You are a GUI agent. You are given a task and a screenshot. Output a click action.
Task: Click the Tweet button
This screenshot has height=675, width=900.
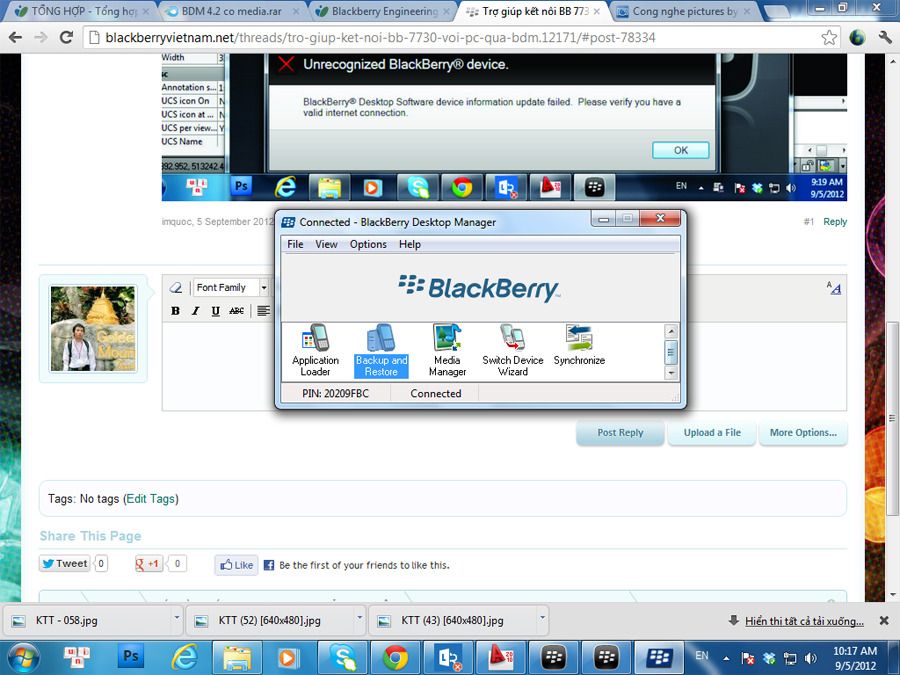[x=64, y=564]
